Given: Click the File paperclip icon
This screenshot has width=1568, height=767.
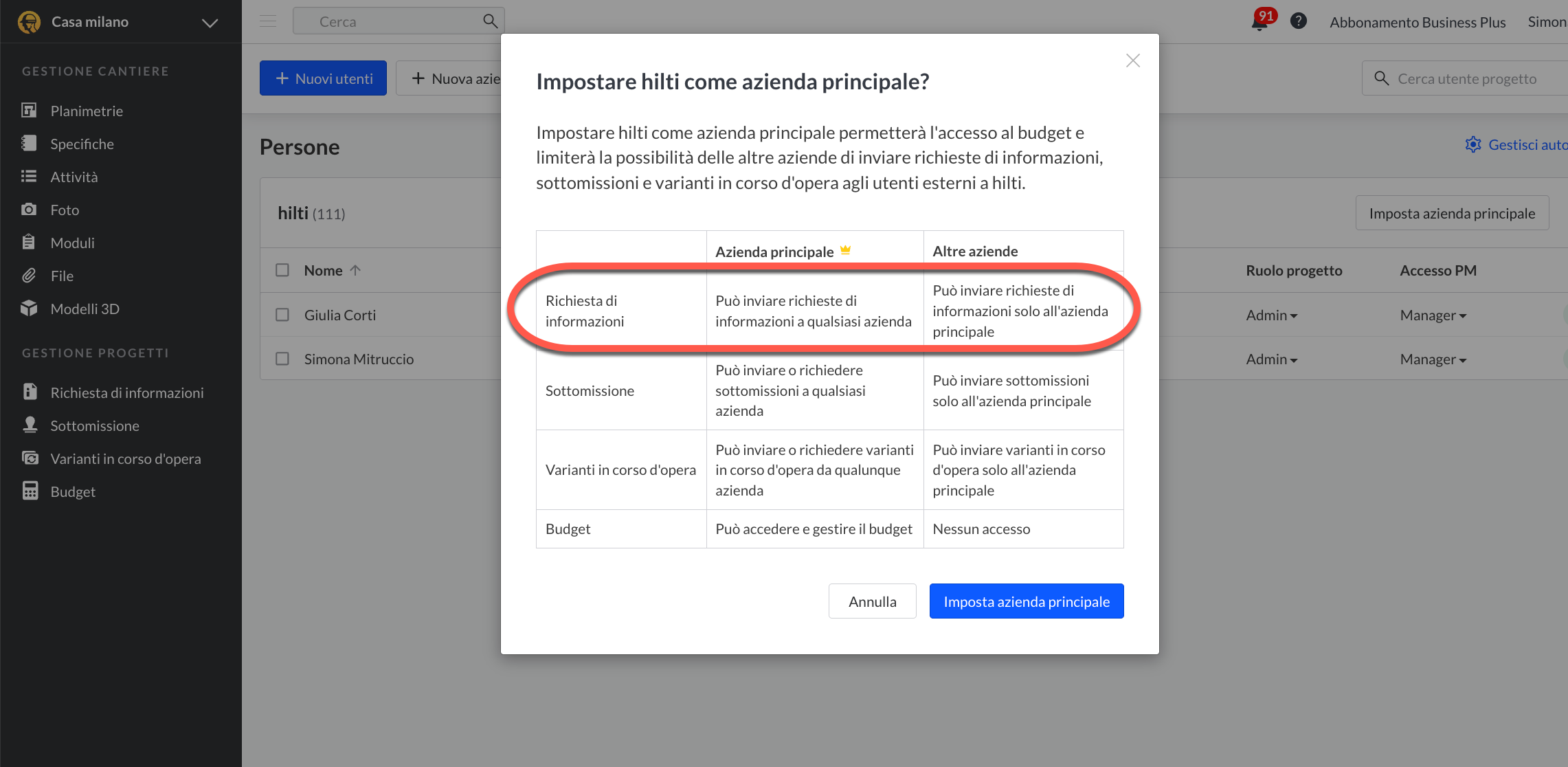Looking at the screenshot, I should click(29, 276).
